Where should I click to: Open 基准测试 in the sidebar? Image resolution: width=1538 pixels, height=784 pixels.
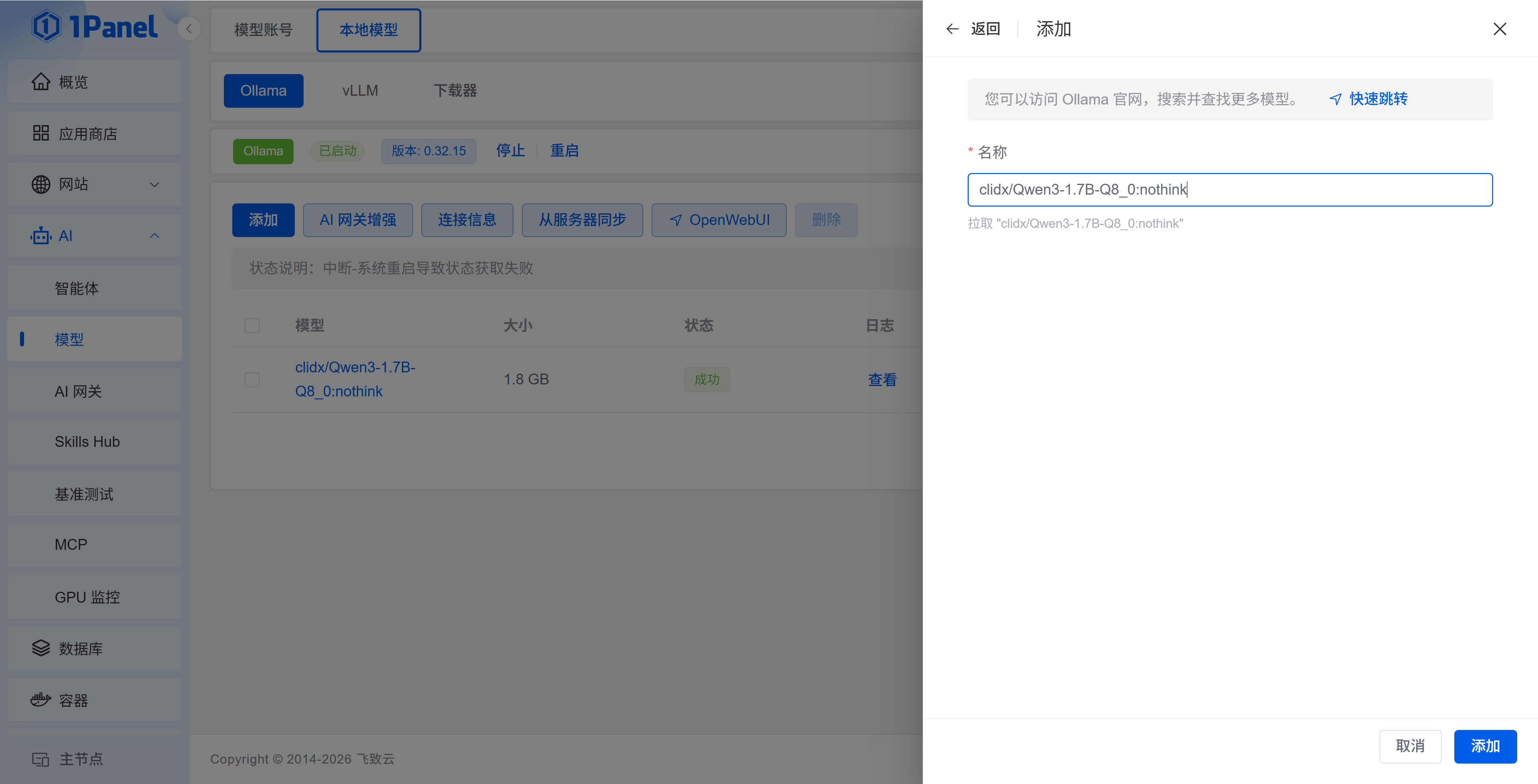coord(95,494)
